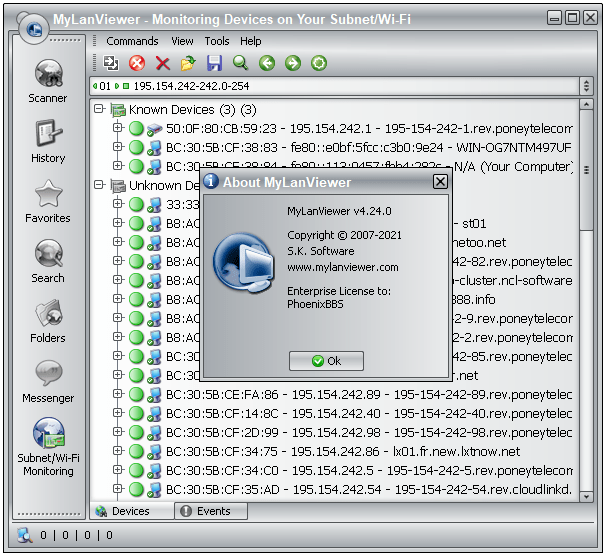The image size is (606, 555).
Task: Click Ok in About MyLanViewer dialog
Action: pos(326,361)
